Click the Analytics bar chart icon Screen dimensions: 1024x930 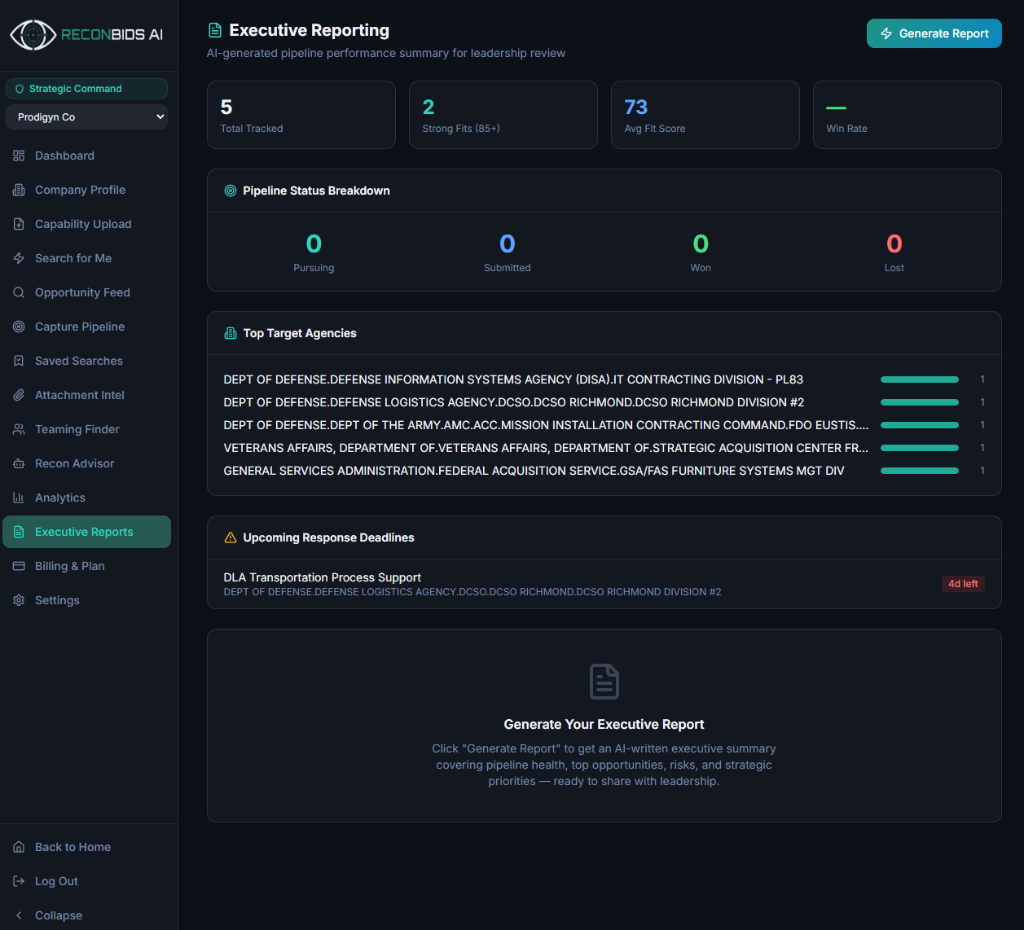19,498
